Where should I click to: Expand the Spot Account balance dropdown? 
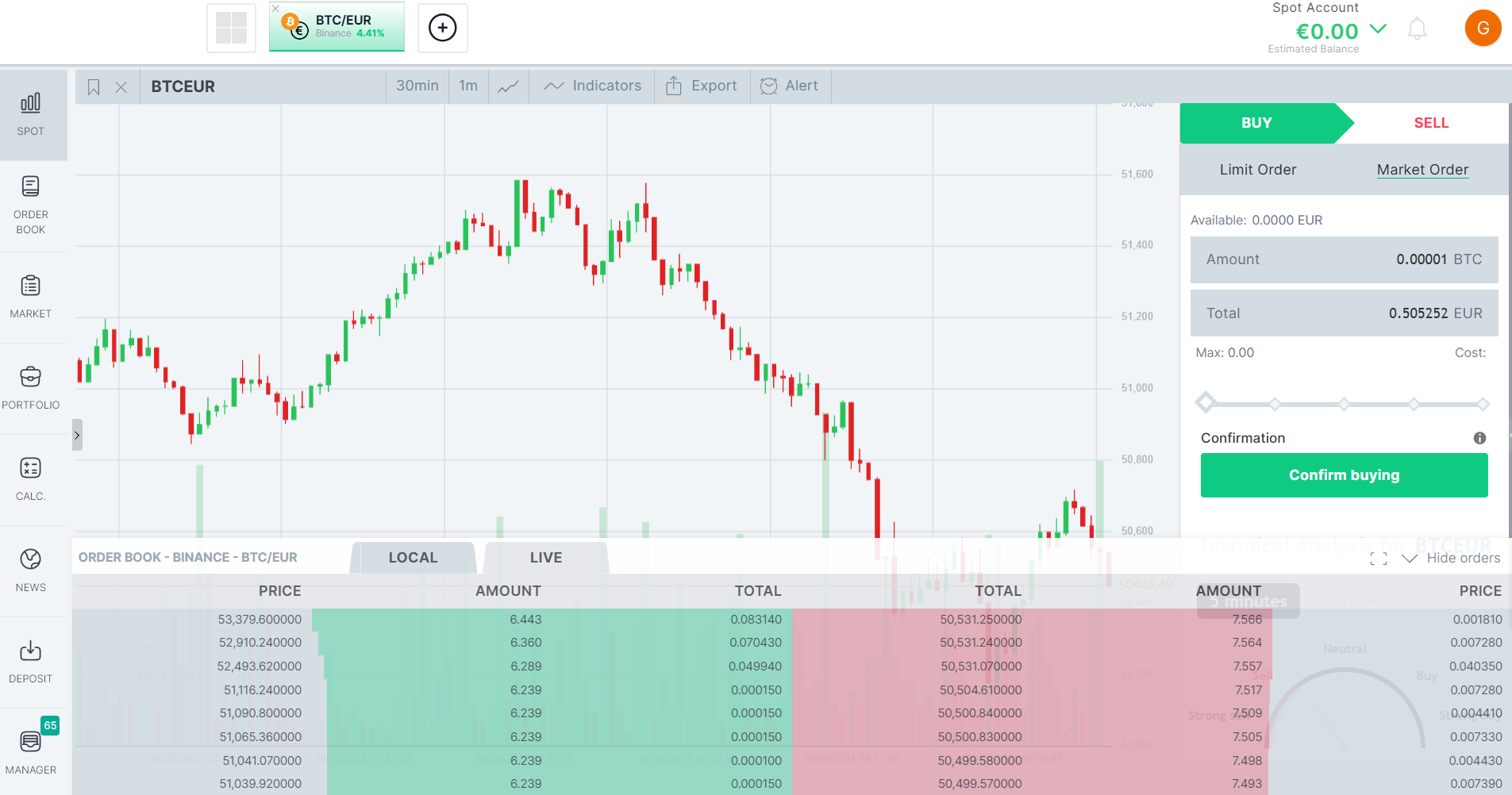pos(1378,29)
